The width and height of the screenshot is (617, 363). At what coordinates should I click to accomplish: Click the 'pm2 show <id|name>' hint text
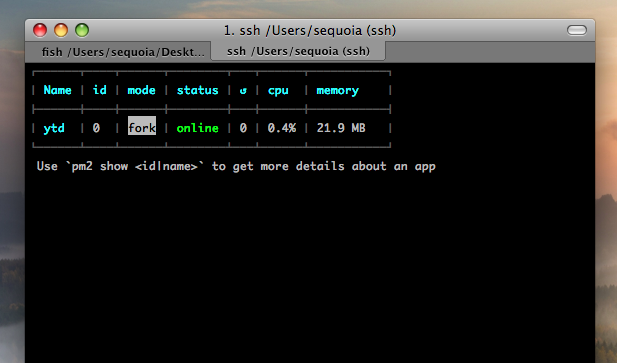coord(135,166)
